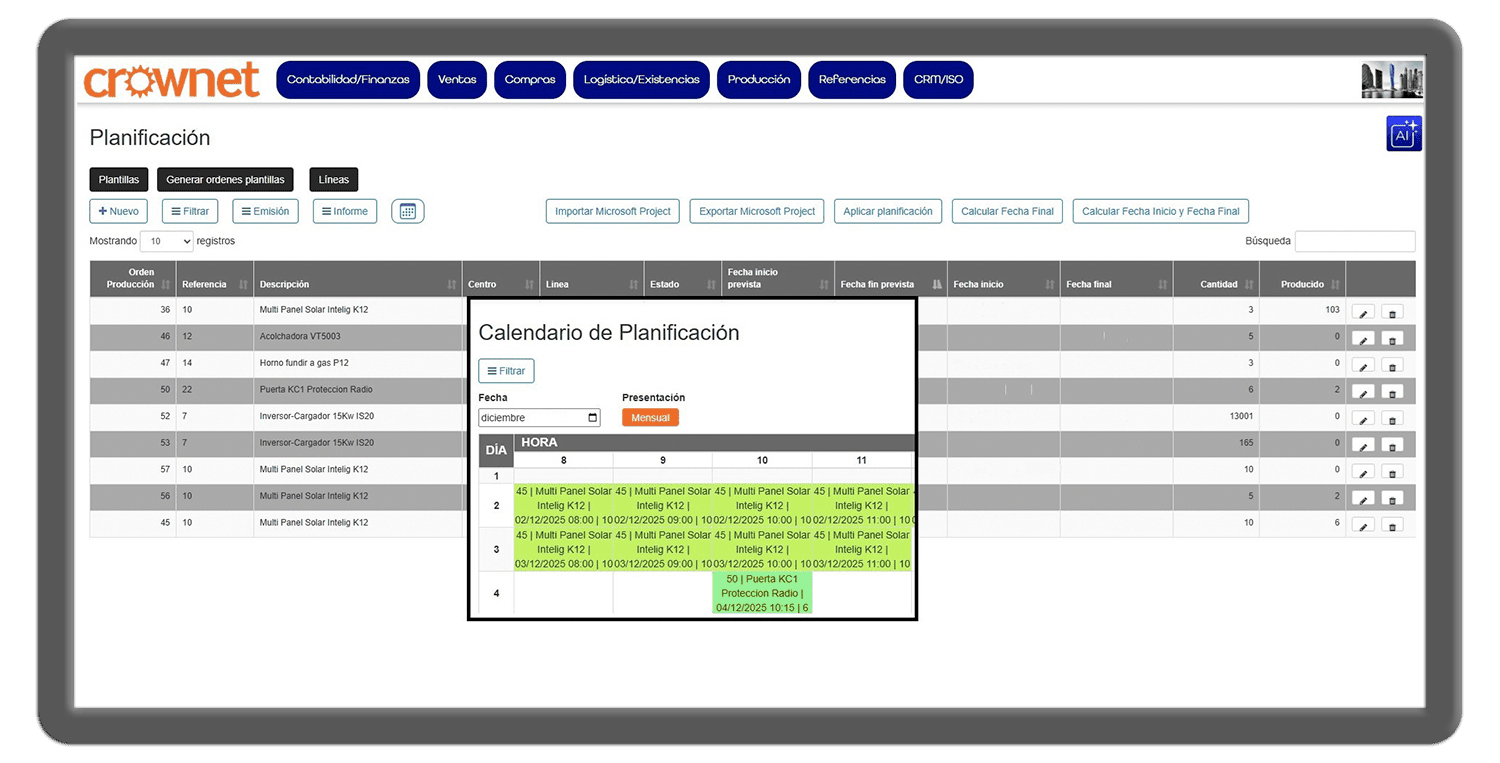
Task: Open date picker icon in Fecha field
Action: (x=592, y=418)
